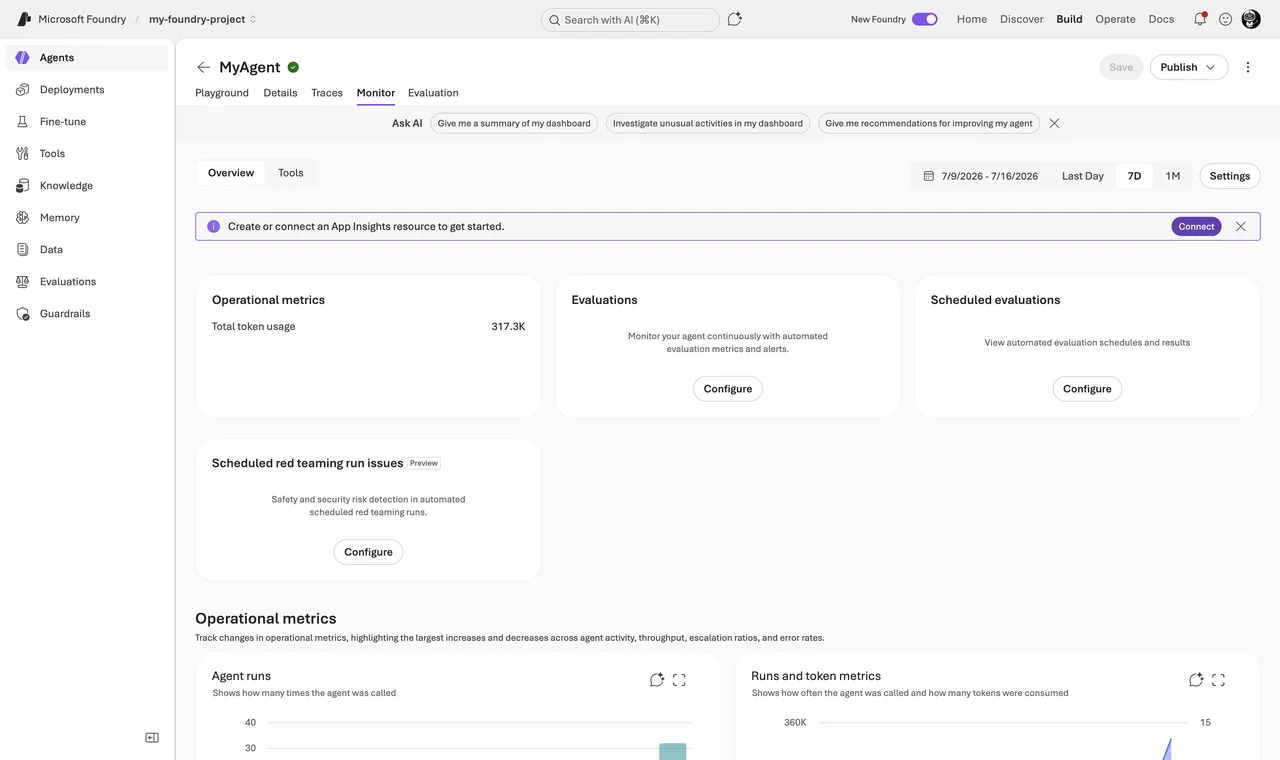This screenshot has width=1280, height=760.
Task: Click the Save button
Action: pyautogui.click(x=1121, y=67)
